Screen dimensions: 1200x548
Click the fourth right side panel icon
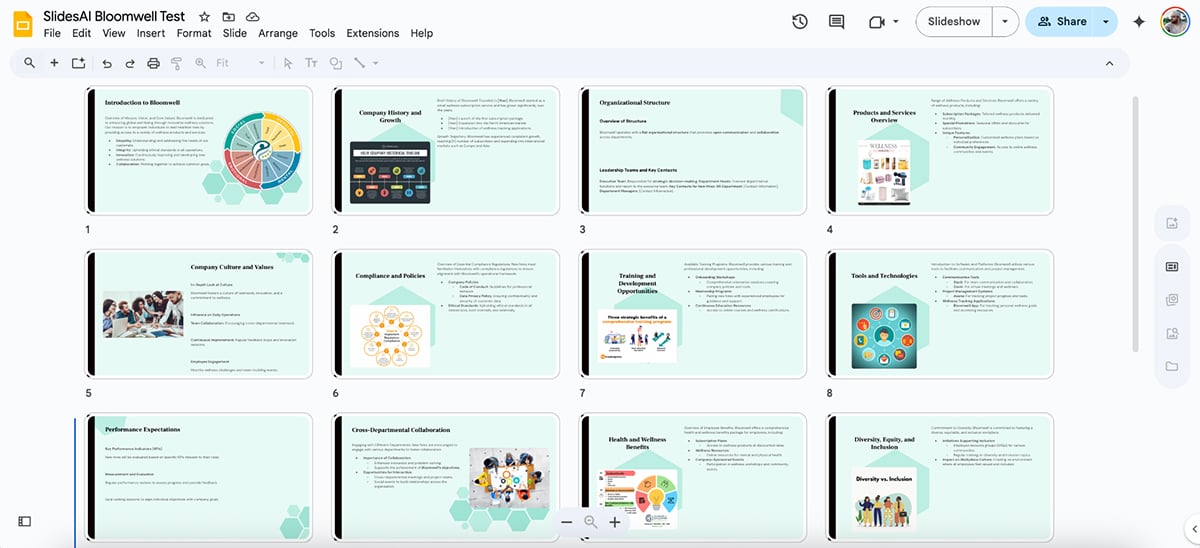(x=1172, y=333)
